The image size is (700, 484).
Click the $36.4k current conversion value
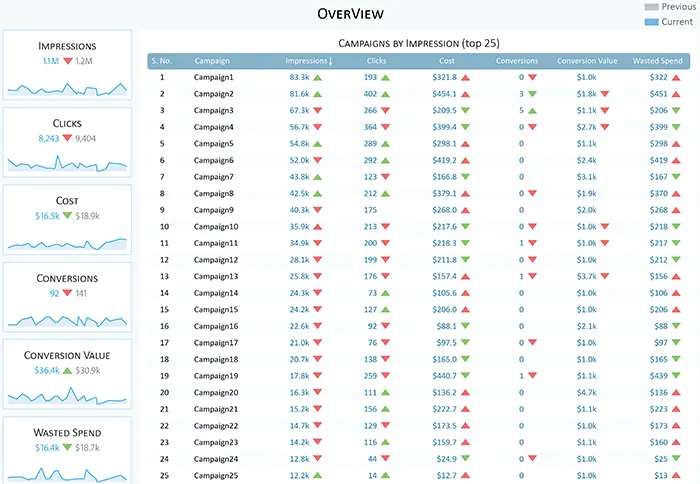pyautogui.click(x=47, y=371)
